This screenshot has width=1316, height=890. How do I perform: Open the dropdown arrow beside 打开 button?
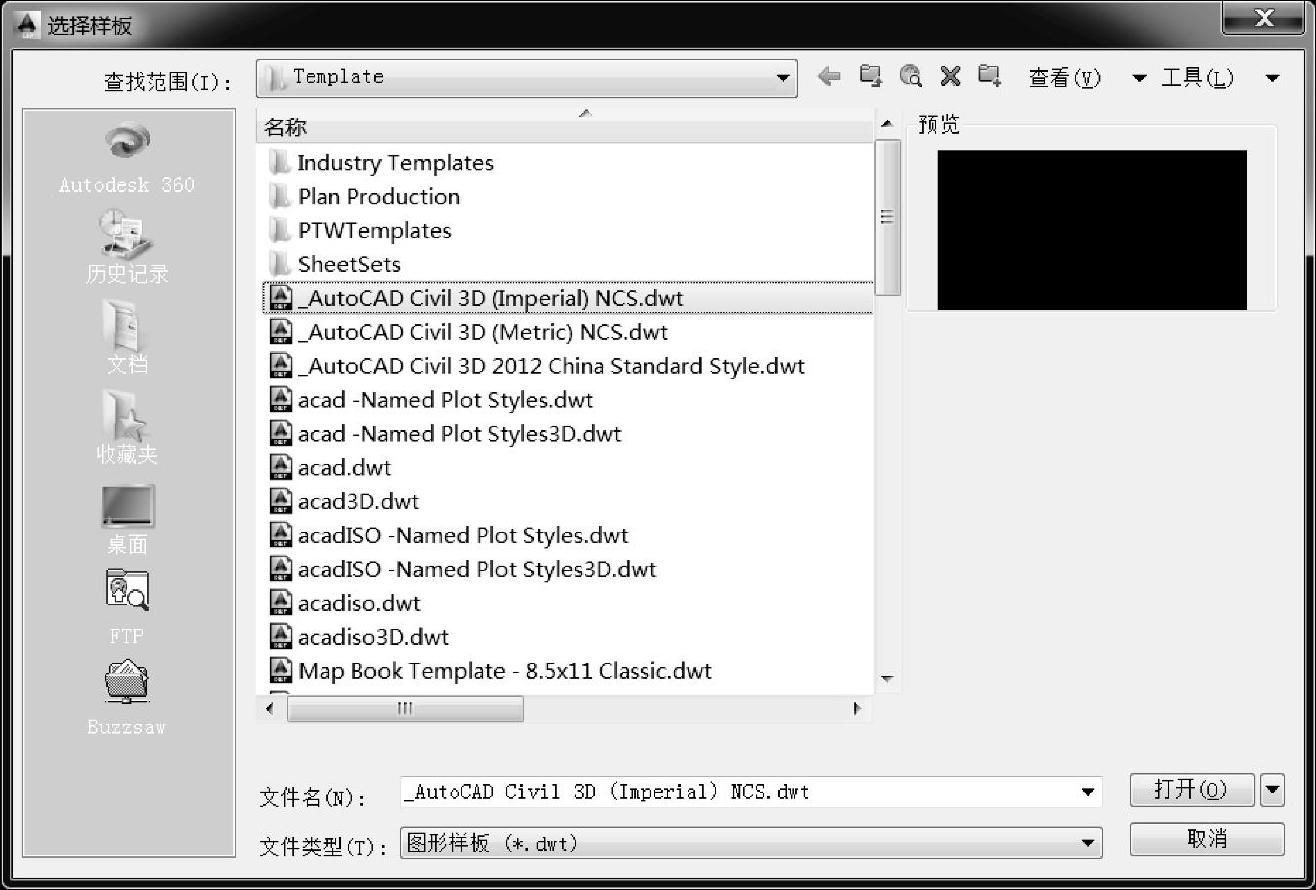pyautogui.click(x=1272, y=790)
